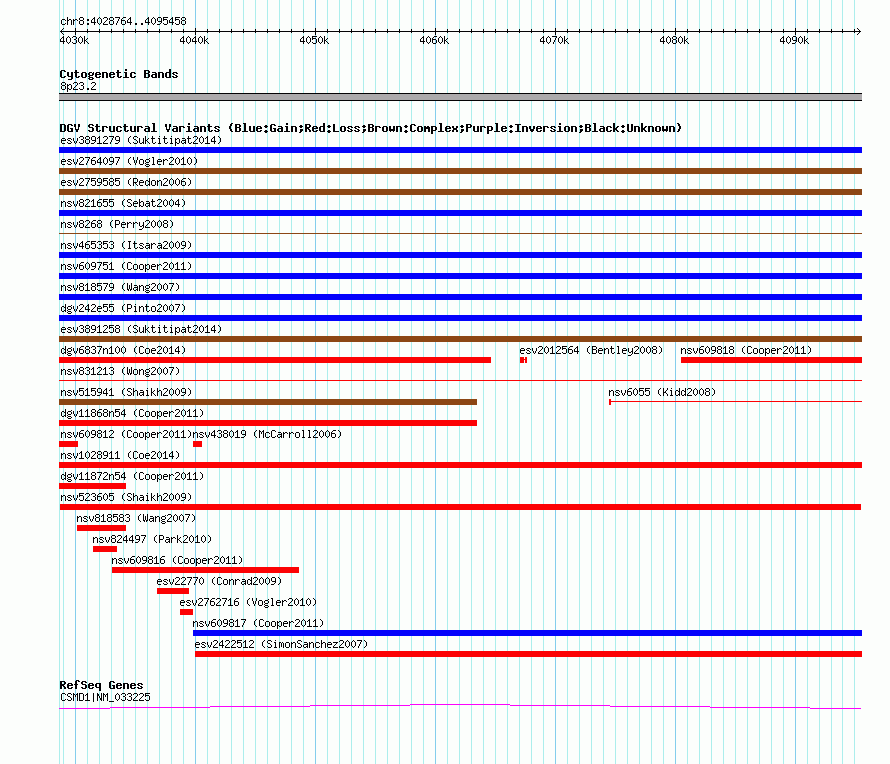Click the thin red nsv6055 feature line
This screenshot has height=764, width=890.
735,402
